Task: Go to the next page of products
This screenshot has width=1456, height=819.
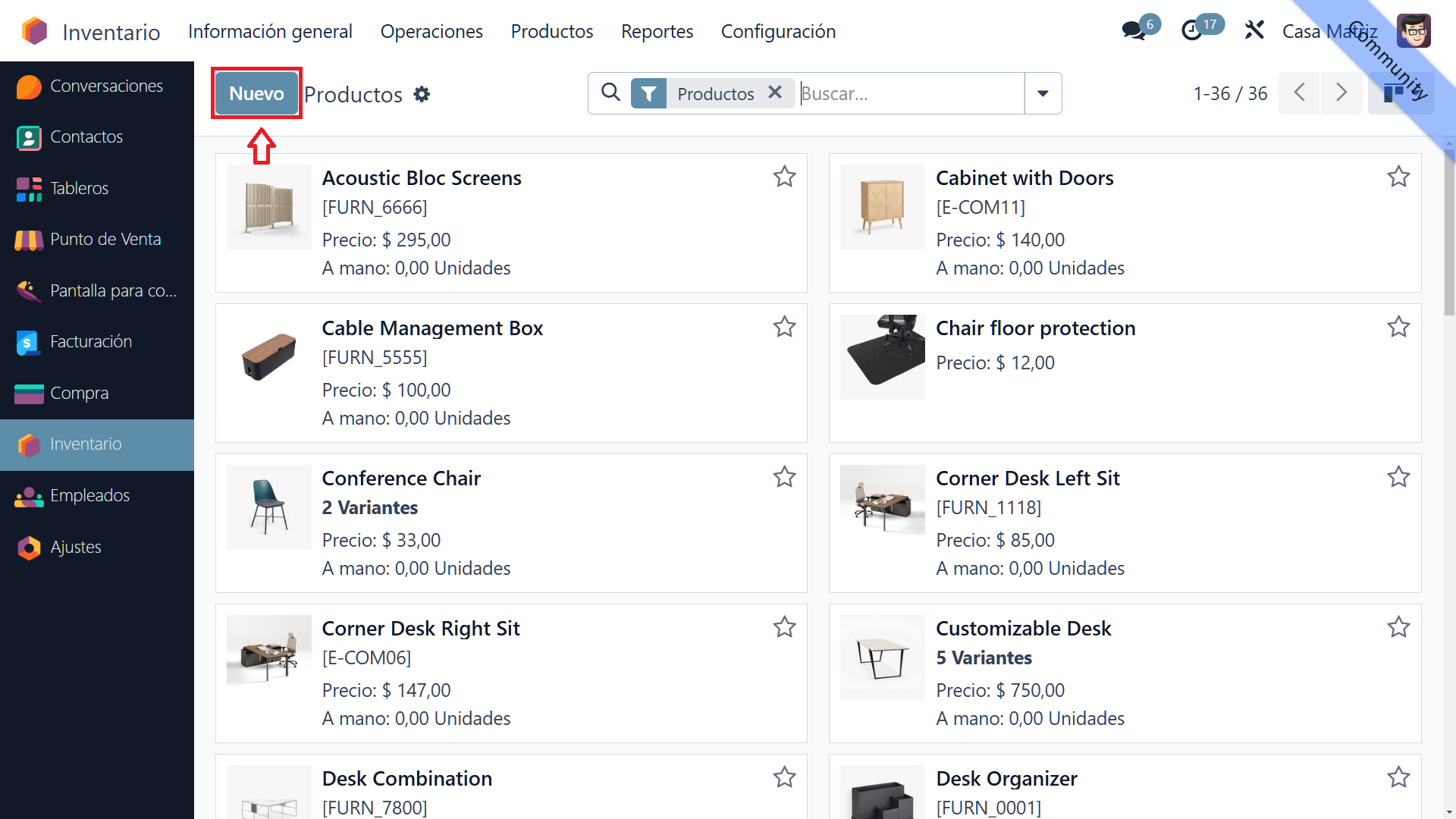Action: click(x=1341, y=93)
